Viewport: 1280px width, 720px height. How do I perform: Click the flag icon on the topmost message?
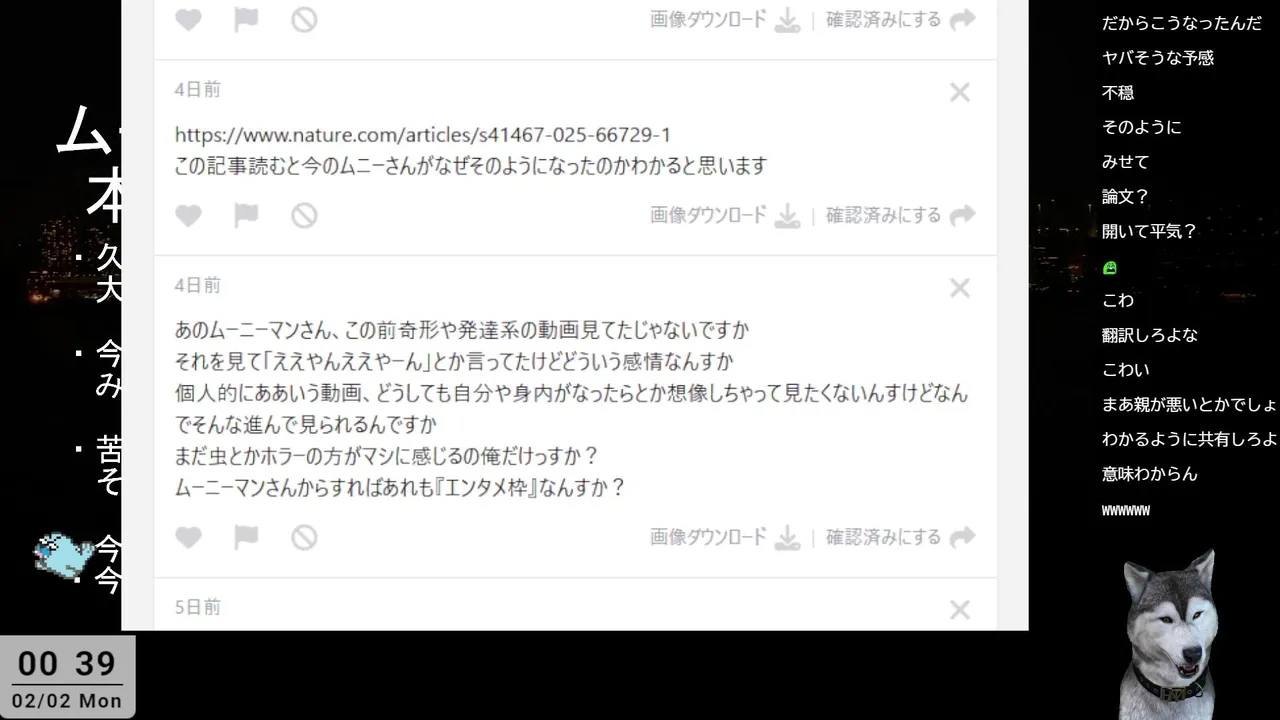click(x=246, y=20)
